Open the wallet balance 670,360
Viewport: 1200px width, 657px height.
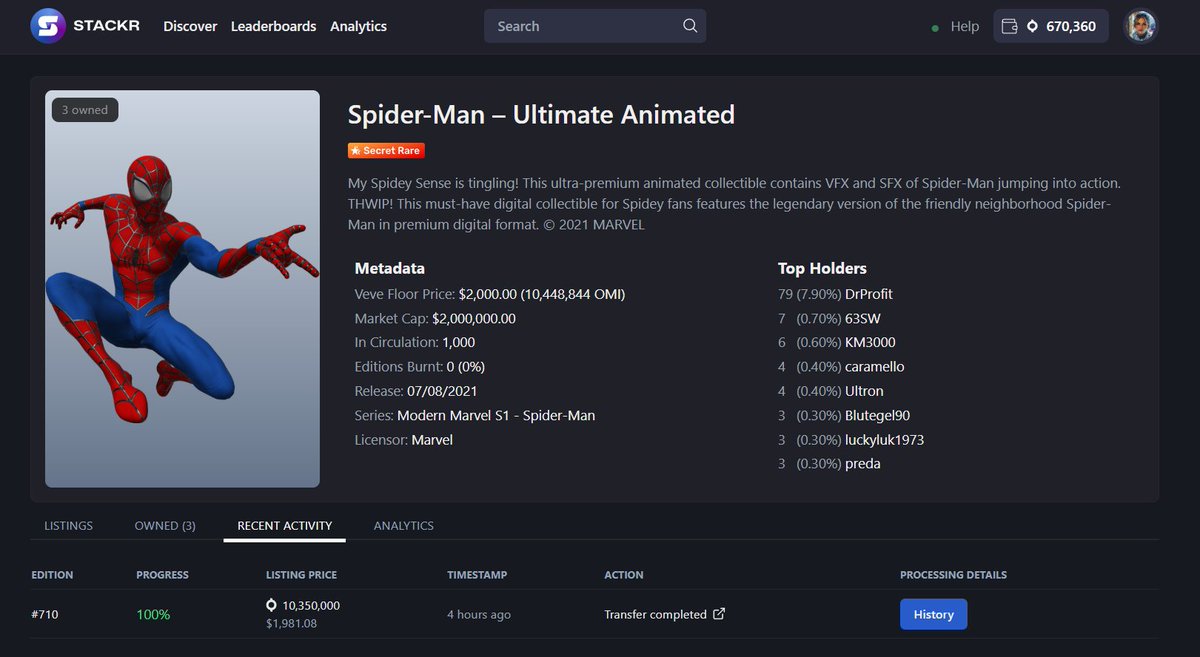click(x=1051, y=26)
